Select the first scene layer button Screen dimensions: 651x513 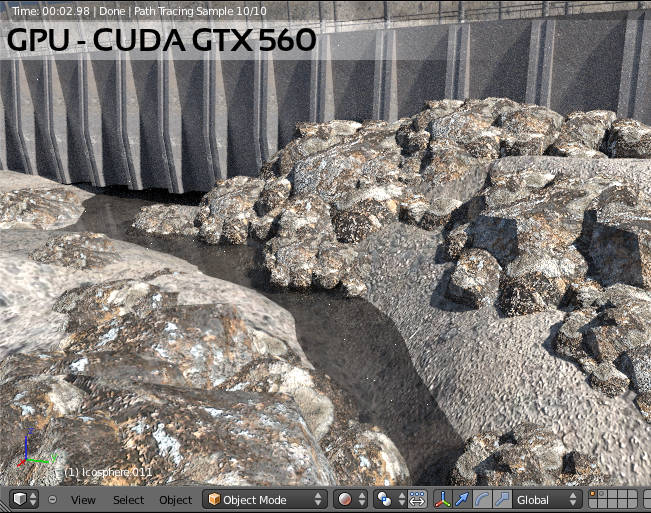pyautogui.click(x=594, y=495)
